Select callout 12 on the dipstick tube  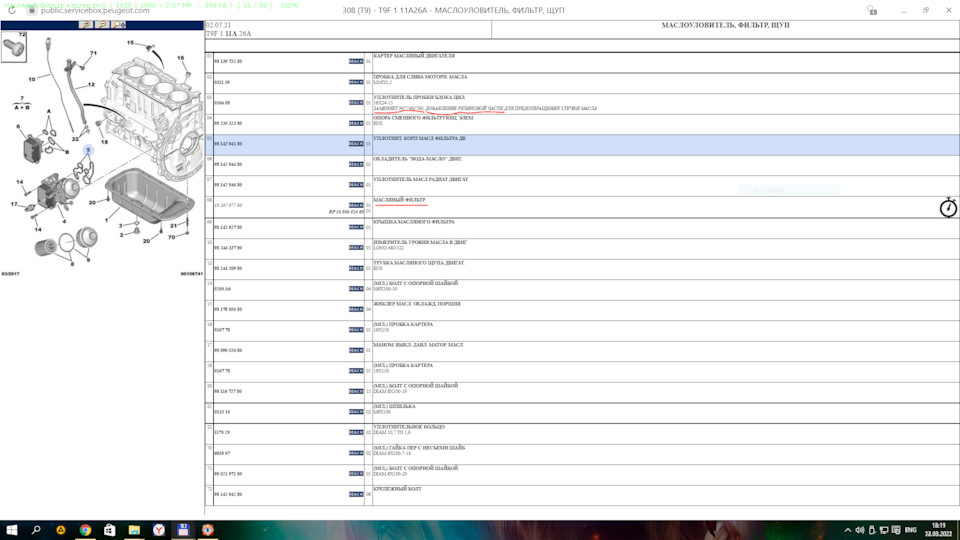coord(91,84)
